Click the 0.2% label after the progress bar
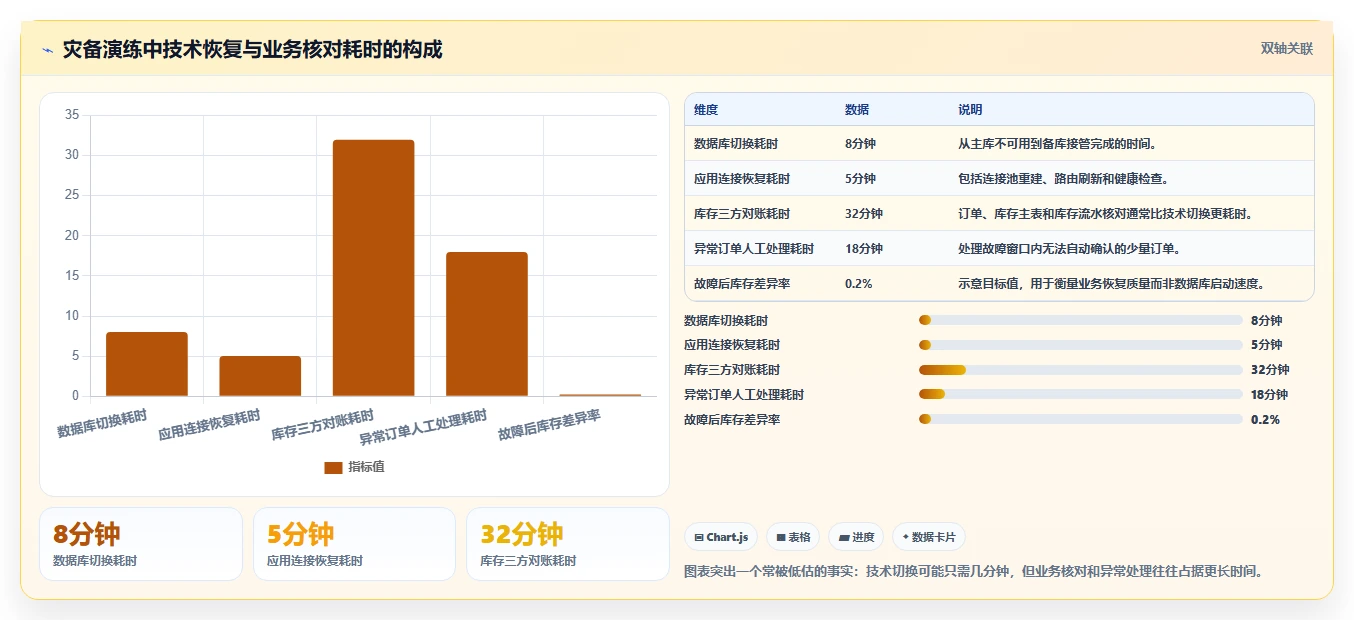The width and height of the screenshot is (1354, 620). click(x=1265, y=420)
